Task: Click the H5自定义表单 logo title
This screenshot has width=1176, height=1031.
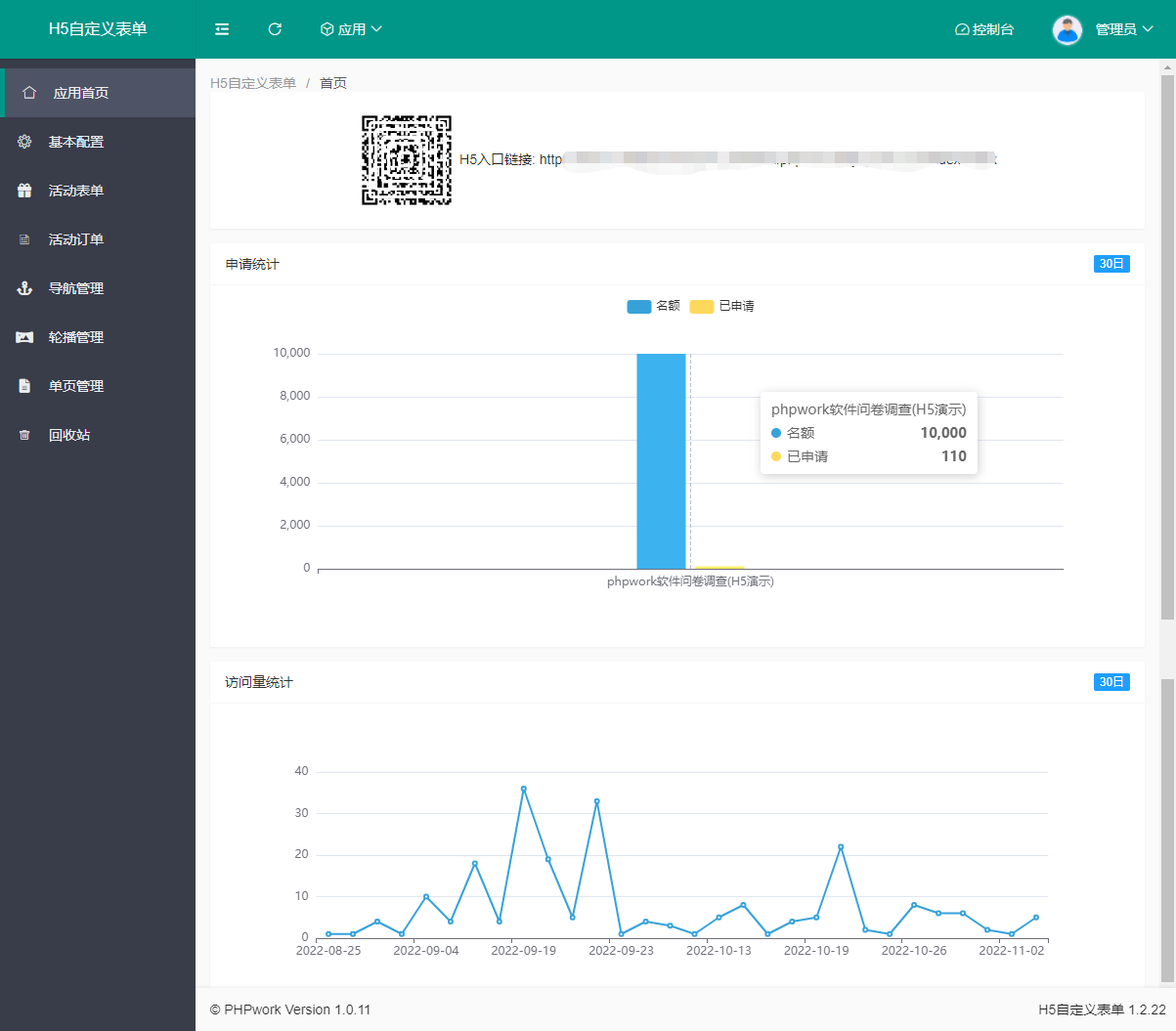Action: 98,29
